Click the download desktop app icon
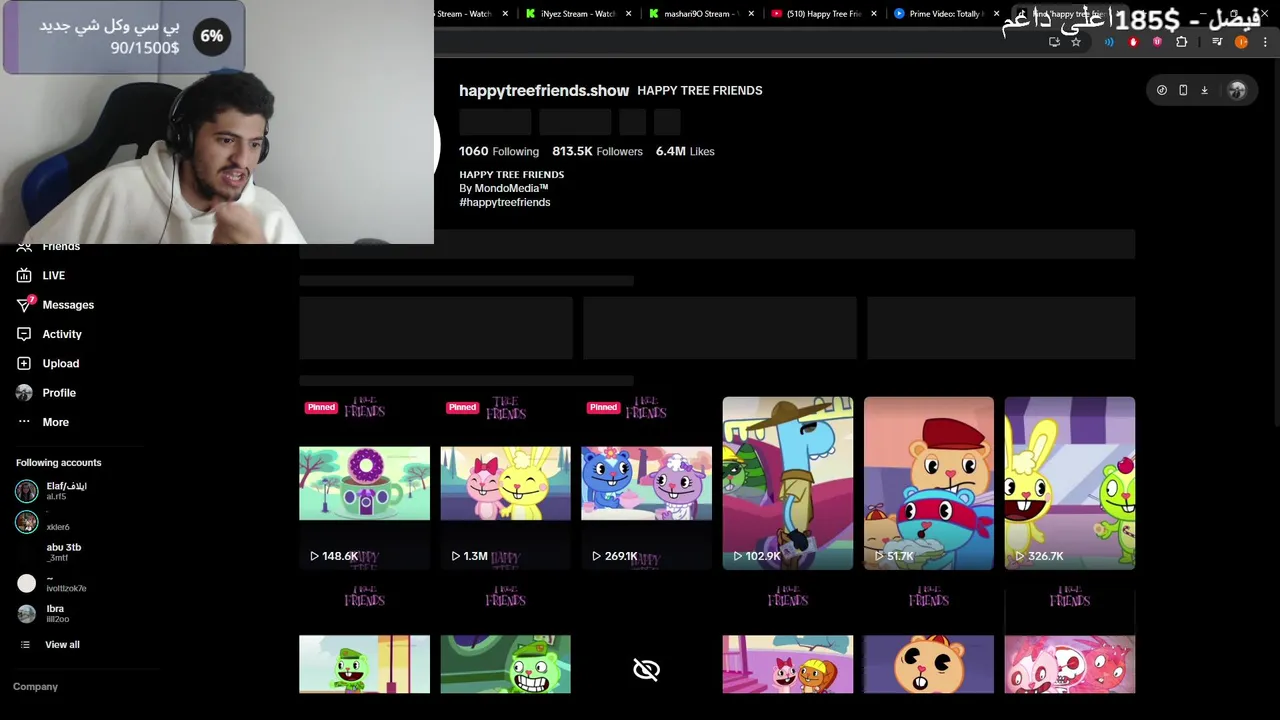1280x720 pixels. pyautogui.click(x=1204, y=90)
